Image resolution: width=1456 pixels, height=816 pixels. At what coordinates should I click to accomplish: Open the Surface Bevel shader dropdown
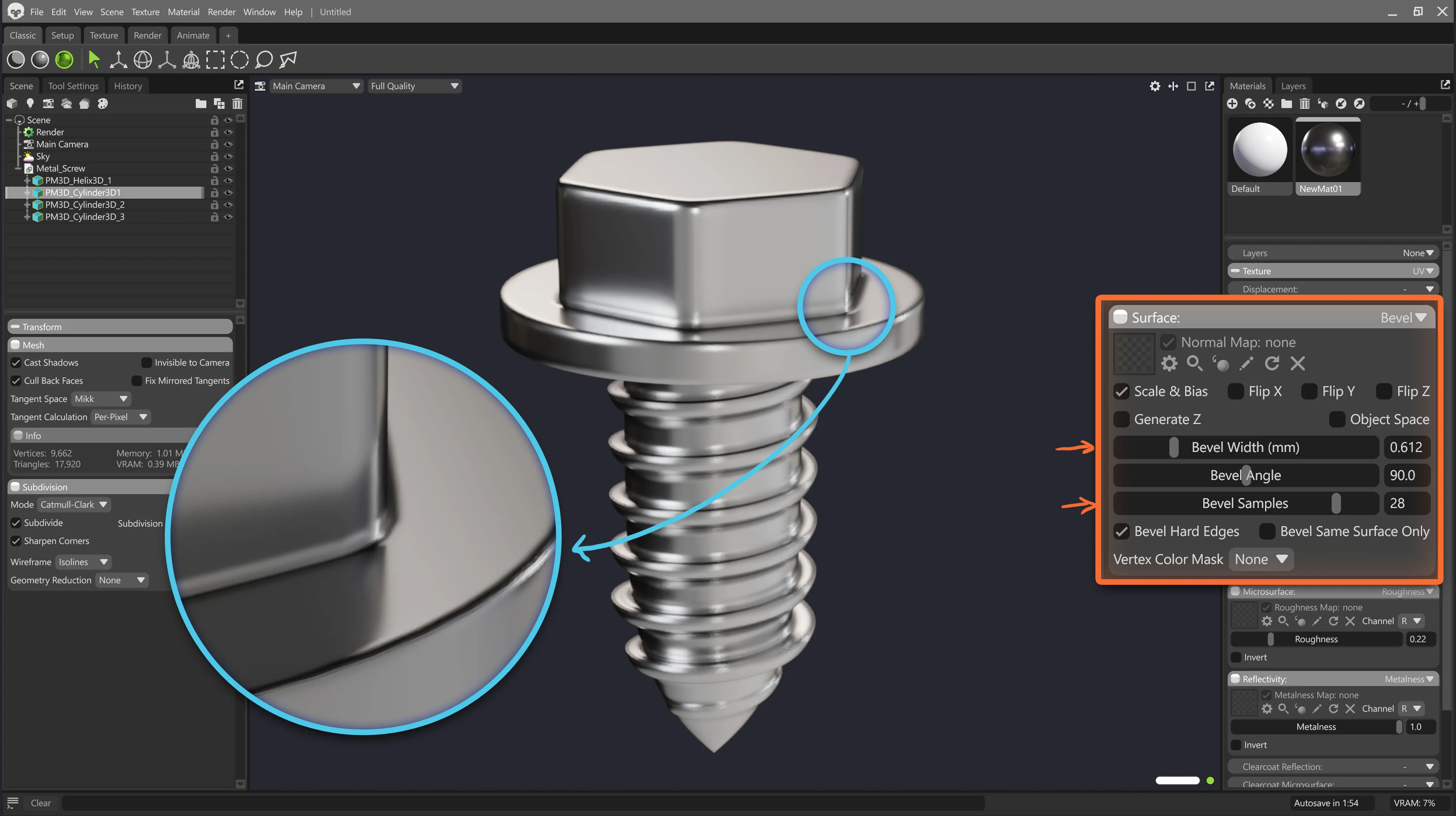click(1403, 318)
